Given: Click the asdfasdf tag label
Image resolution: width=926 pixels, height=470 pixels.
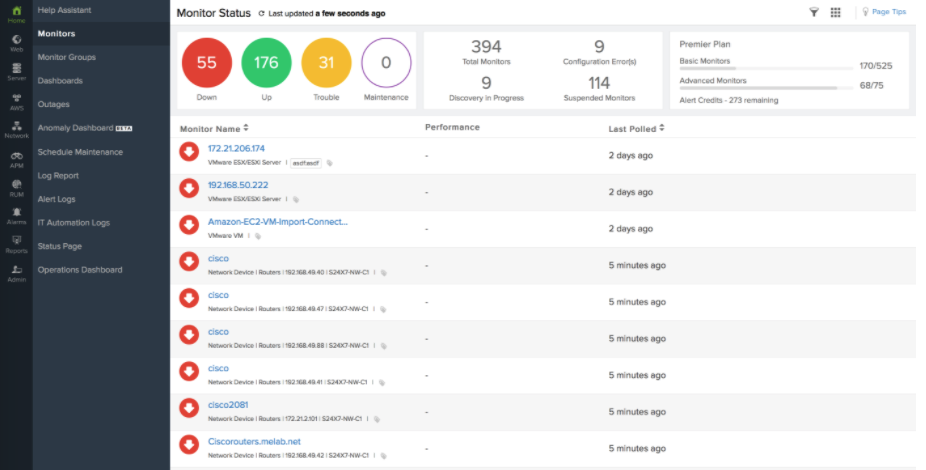Looking at the screenshot, I should click(306, 163).
